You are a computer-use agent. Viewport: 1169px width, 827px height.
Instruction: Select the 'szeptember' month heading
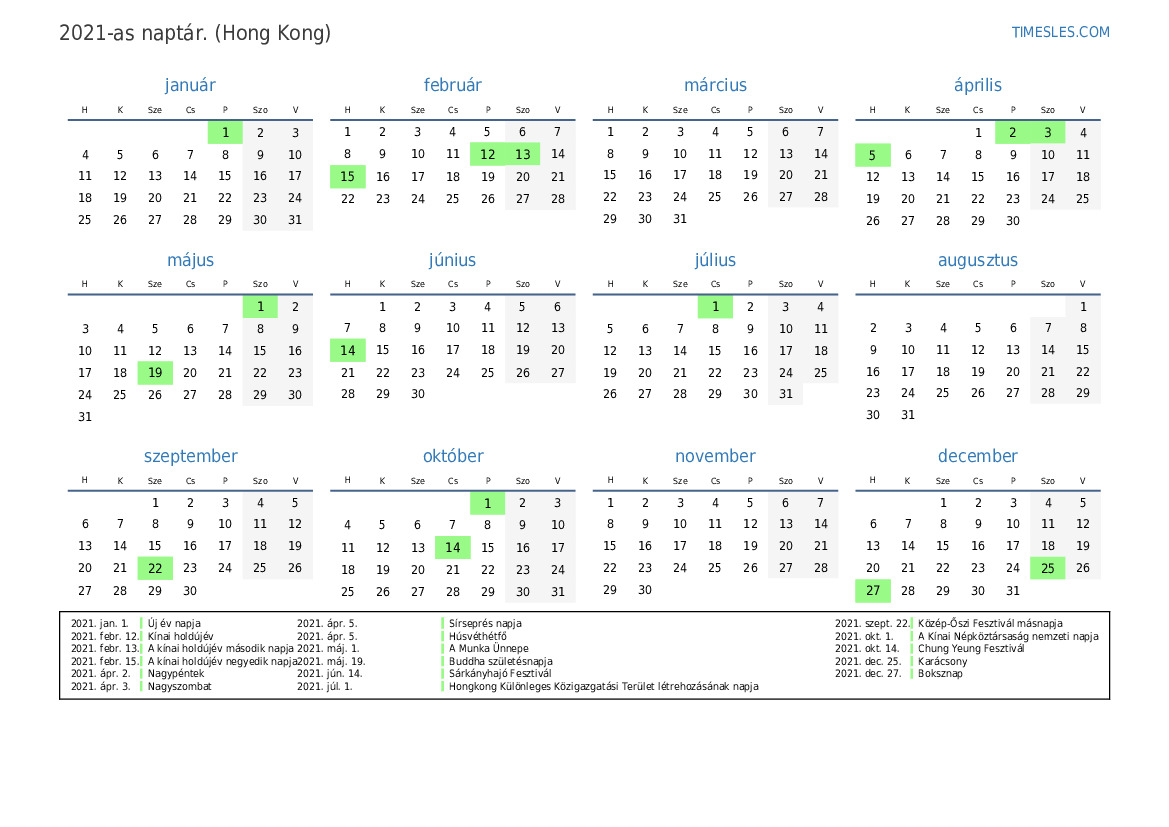[190, 456]
